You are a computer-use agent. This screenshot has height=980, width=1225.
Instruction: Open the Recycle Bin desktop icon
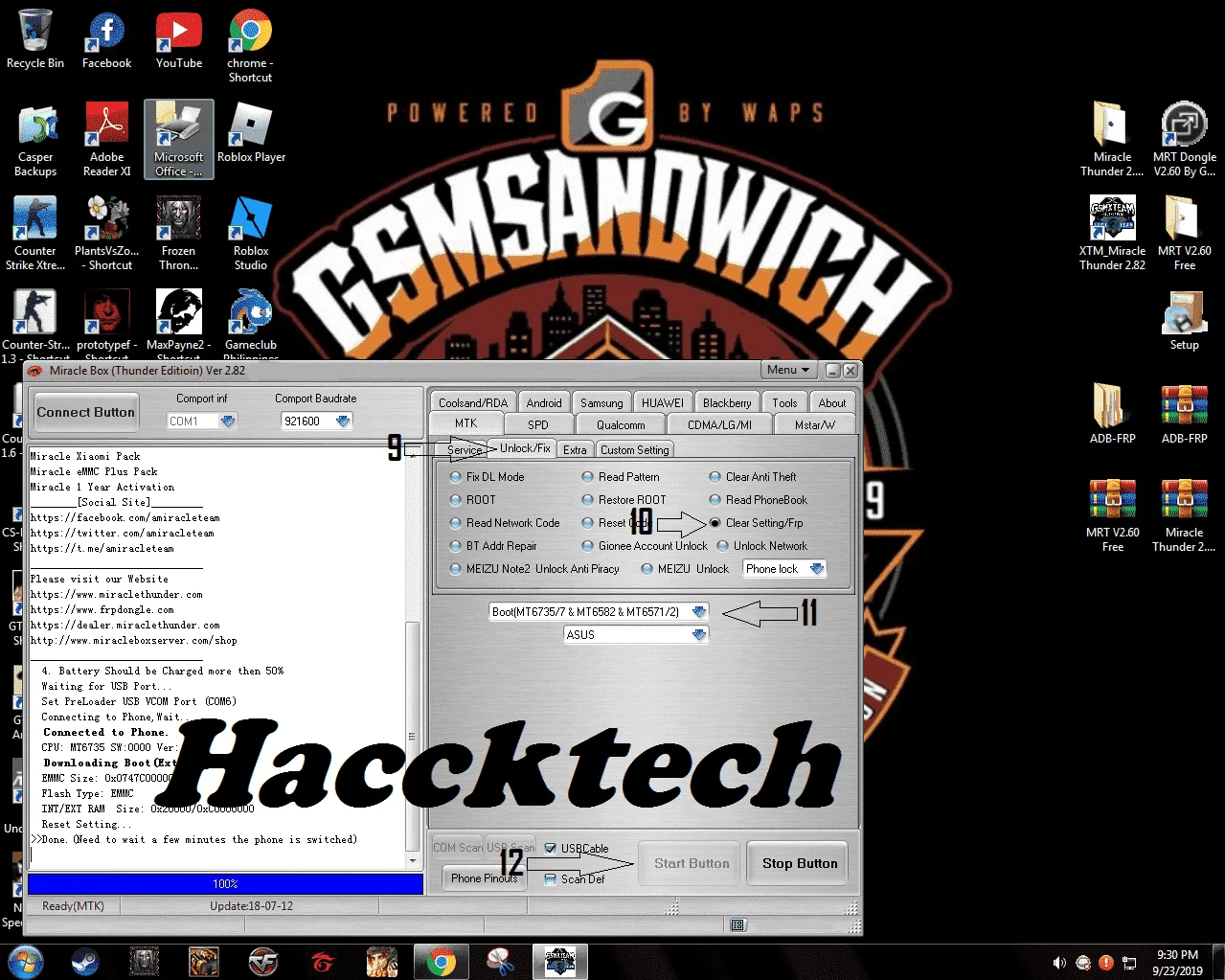[35, 40]
